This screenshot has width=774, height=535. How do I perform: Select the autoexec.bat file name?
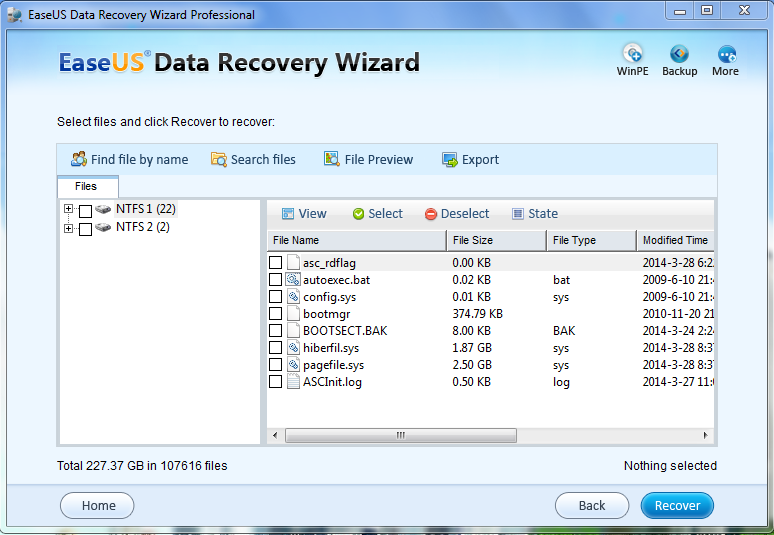pos(337,280)
